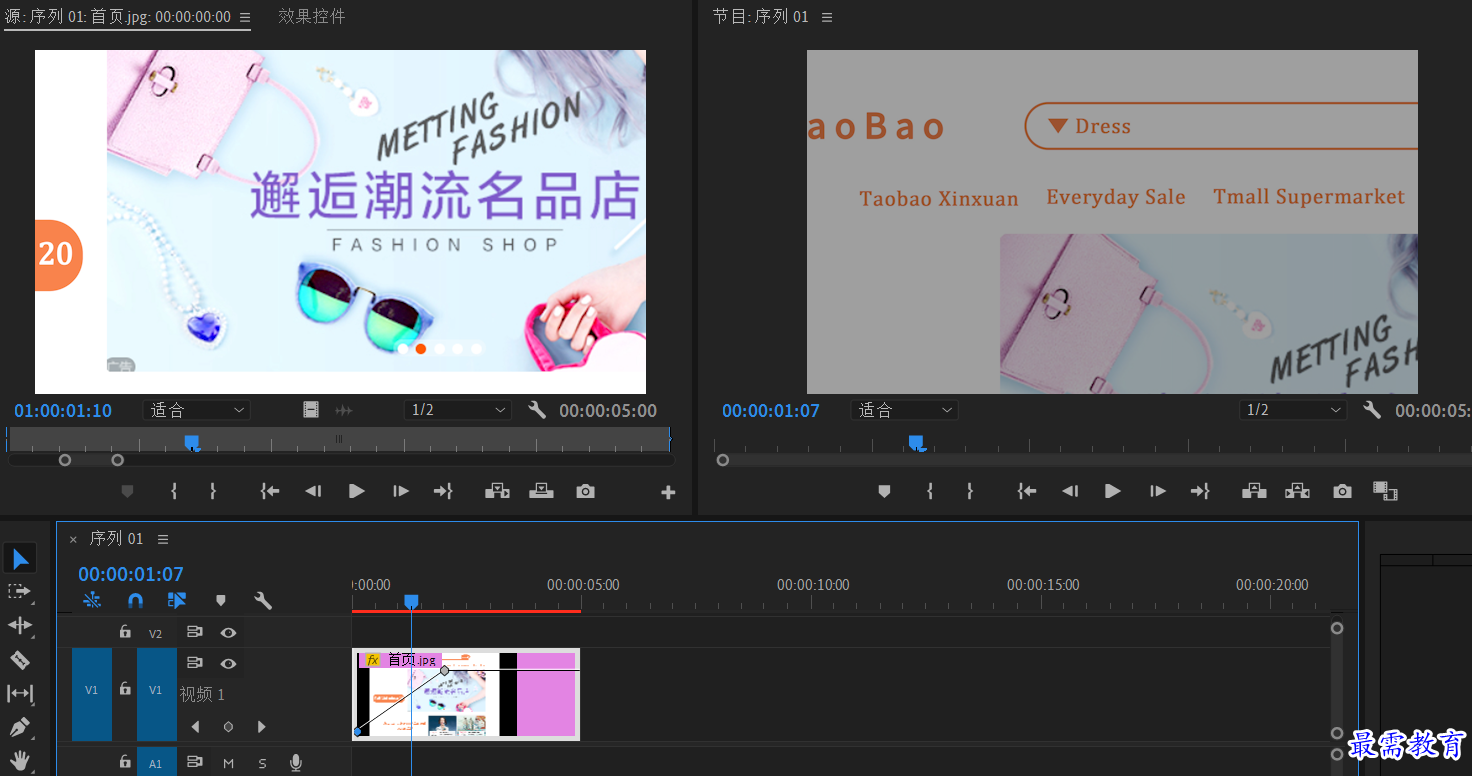Toggle V1 track output eye

click(x=228, y=663)
